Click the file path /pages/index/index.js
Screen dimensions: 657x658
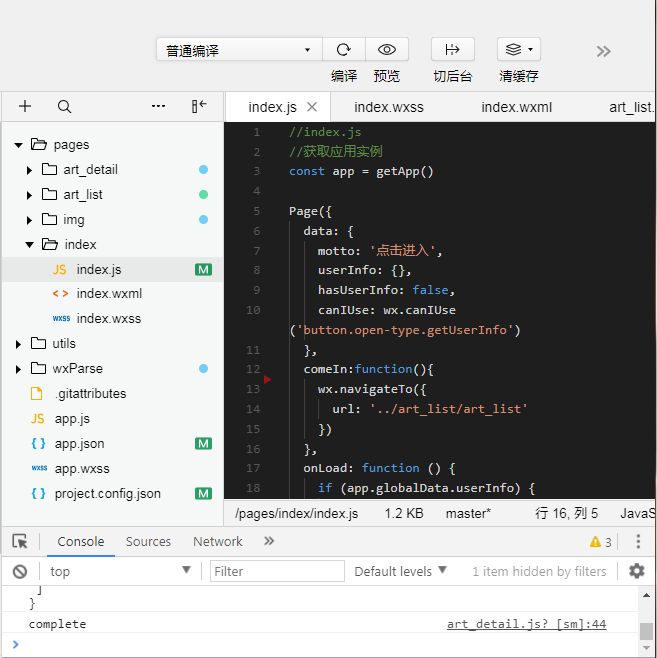point(296,513)
